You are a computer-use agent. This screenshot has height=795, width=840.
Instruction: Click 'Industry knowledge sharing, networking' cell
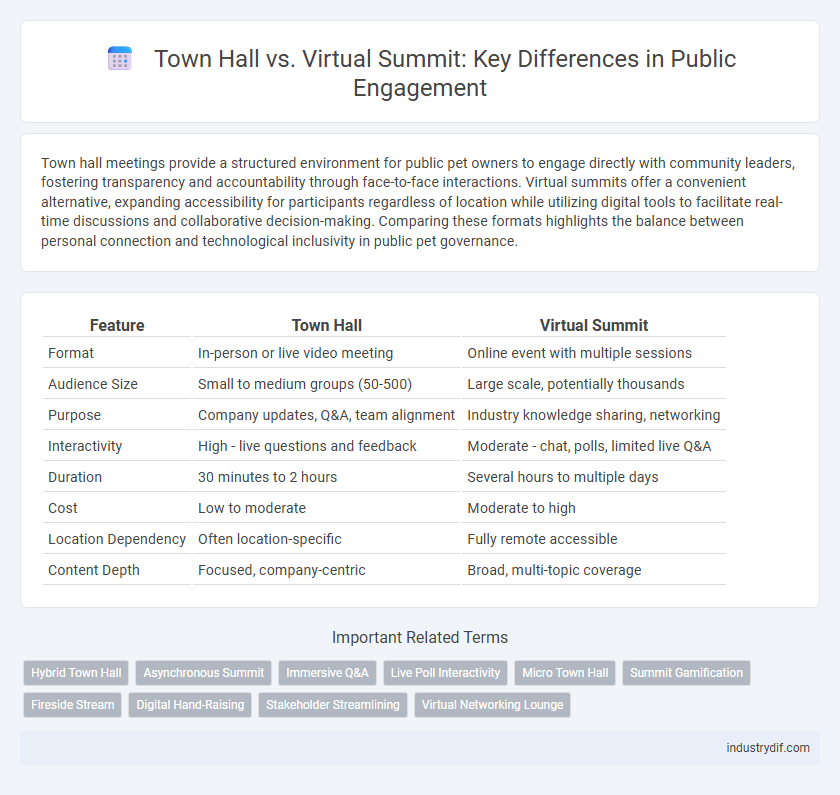594,415
